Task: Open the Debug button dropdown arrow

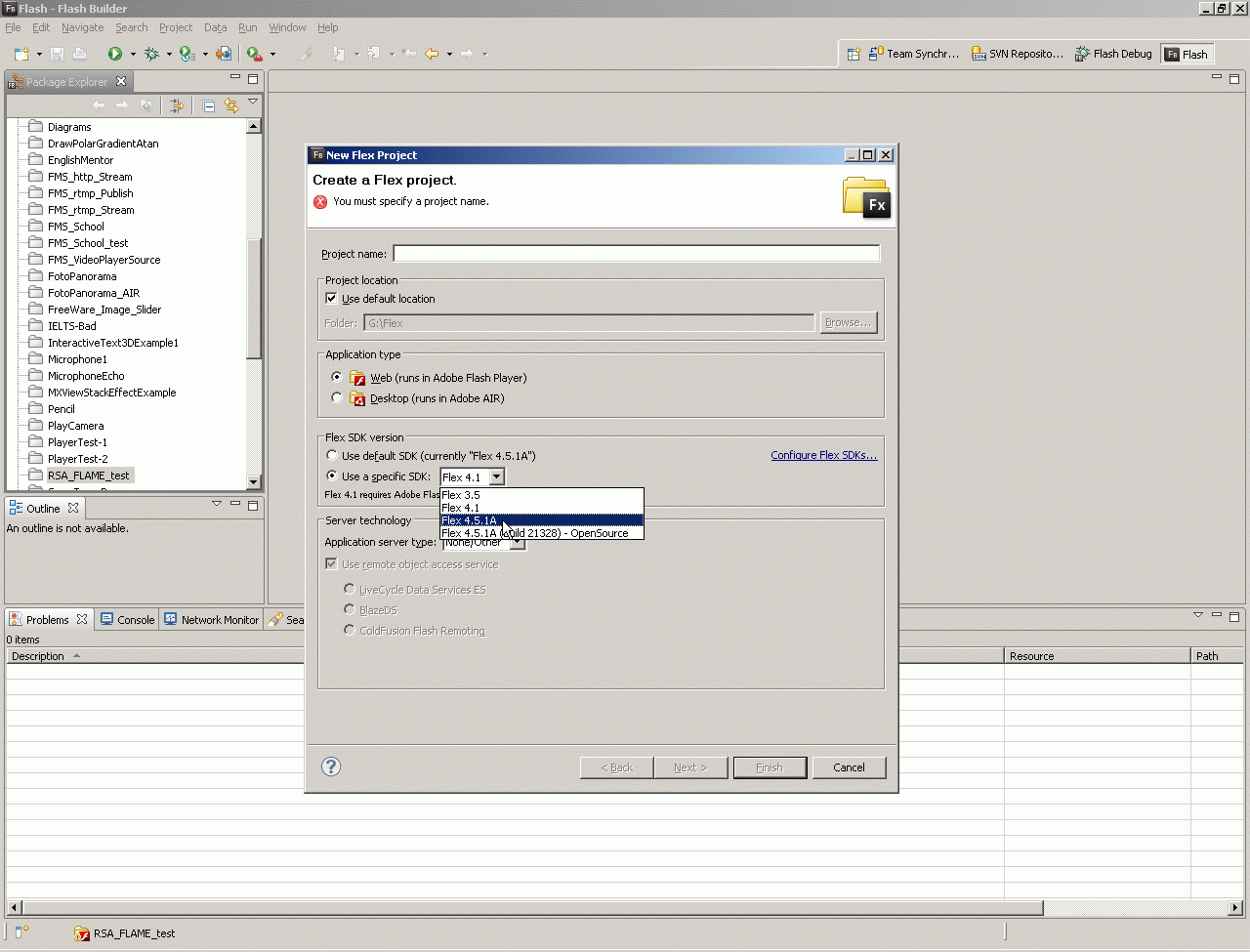Action: click(169, 54)
